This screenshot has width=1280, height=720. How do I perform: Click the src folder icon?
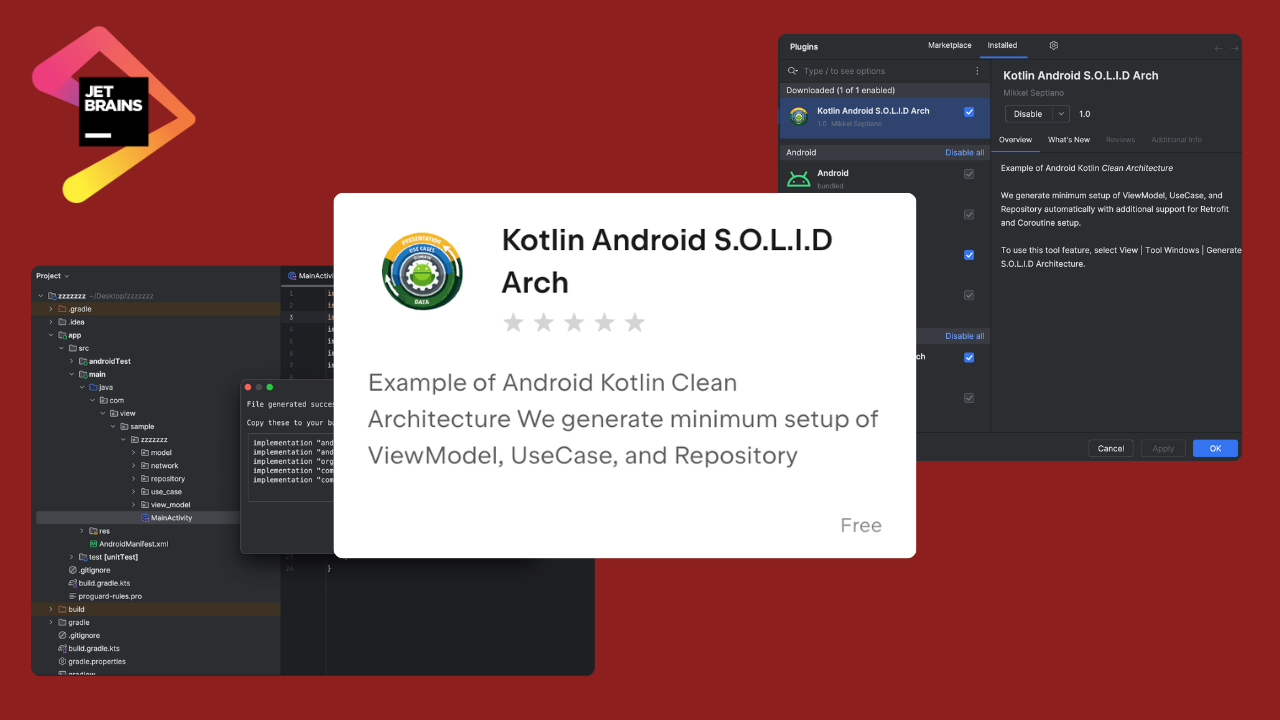click(72, 348)
